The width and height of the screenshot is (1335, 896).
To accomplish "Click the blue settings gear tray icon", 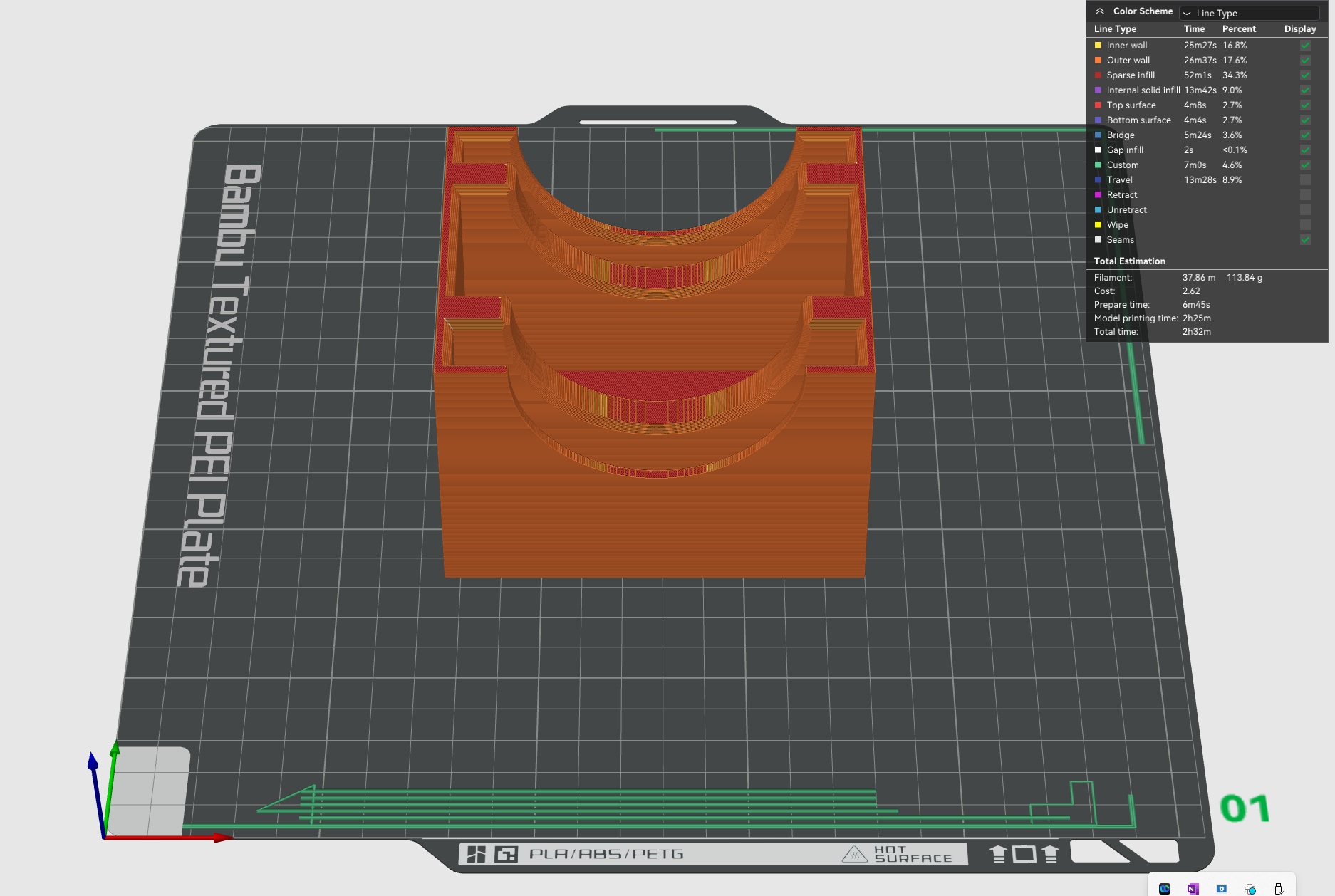I will click(1222, 888).
